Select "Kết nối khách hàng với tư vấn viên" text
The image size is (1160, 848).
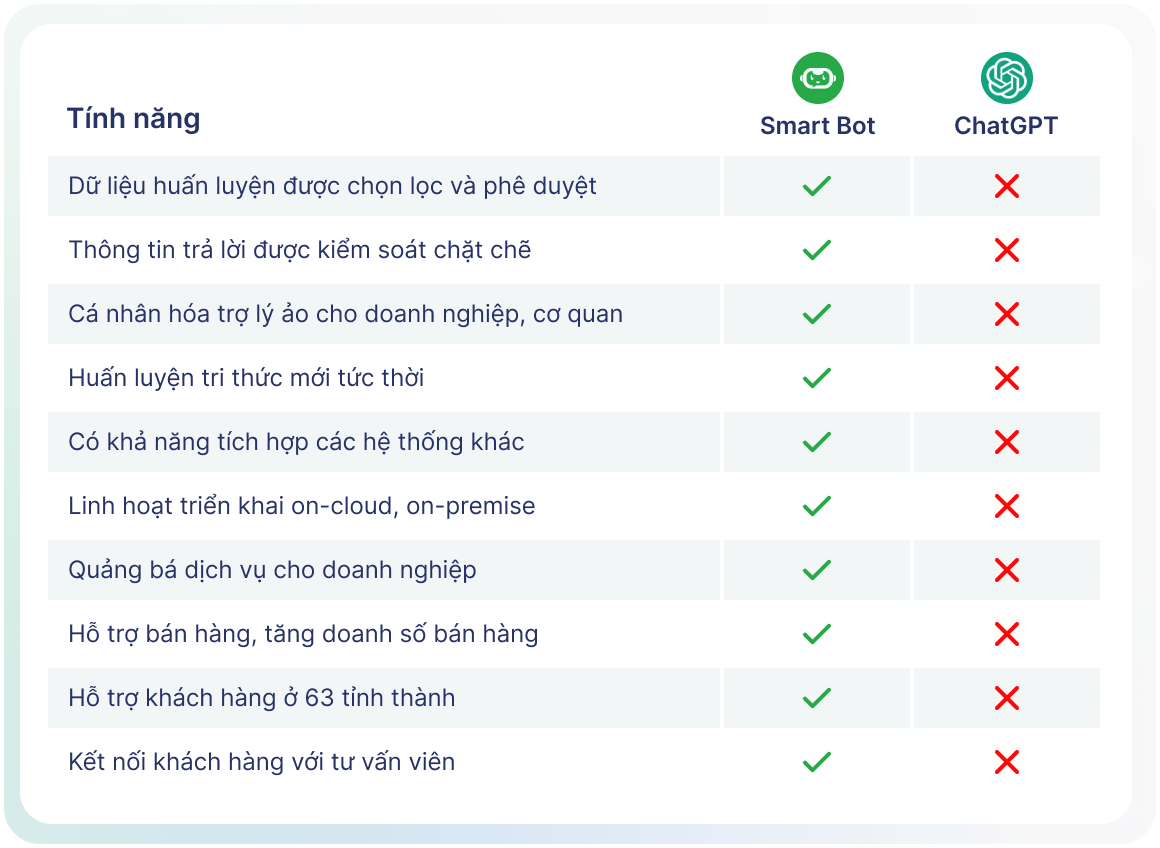click(261, 762)
